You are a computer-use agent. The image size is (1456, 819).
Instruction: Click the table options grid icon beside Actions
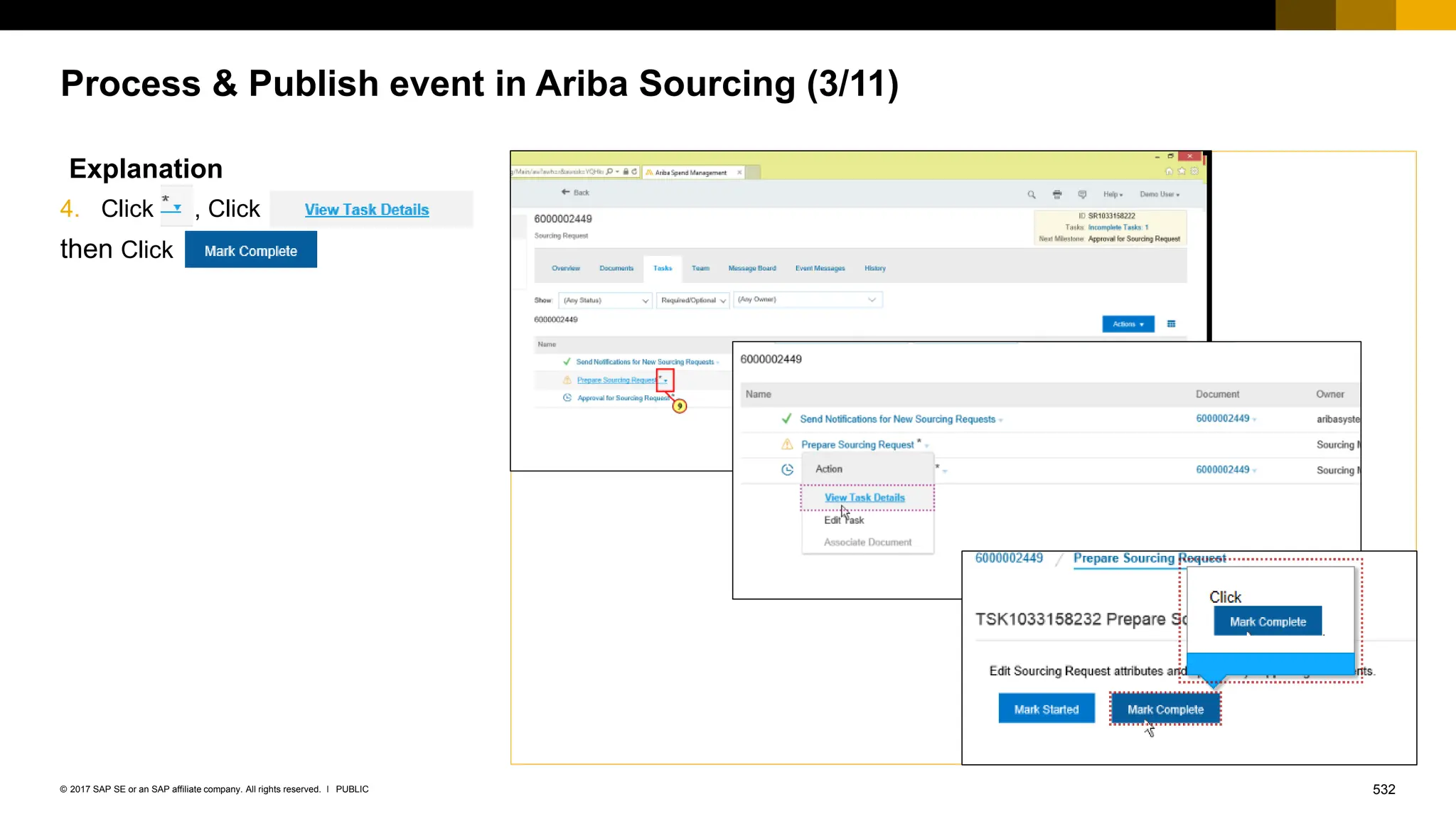point(1171,324)
